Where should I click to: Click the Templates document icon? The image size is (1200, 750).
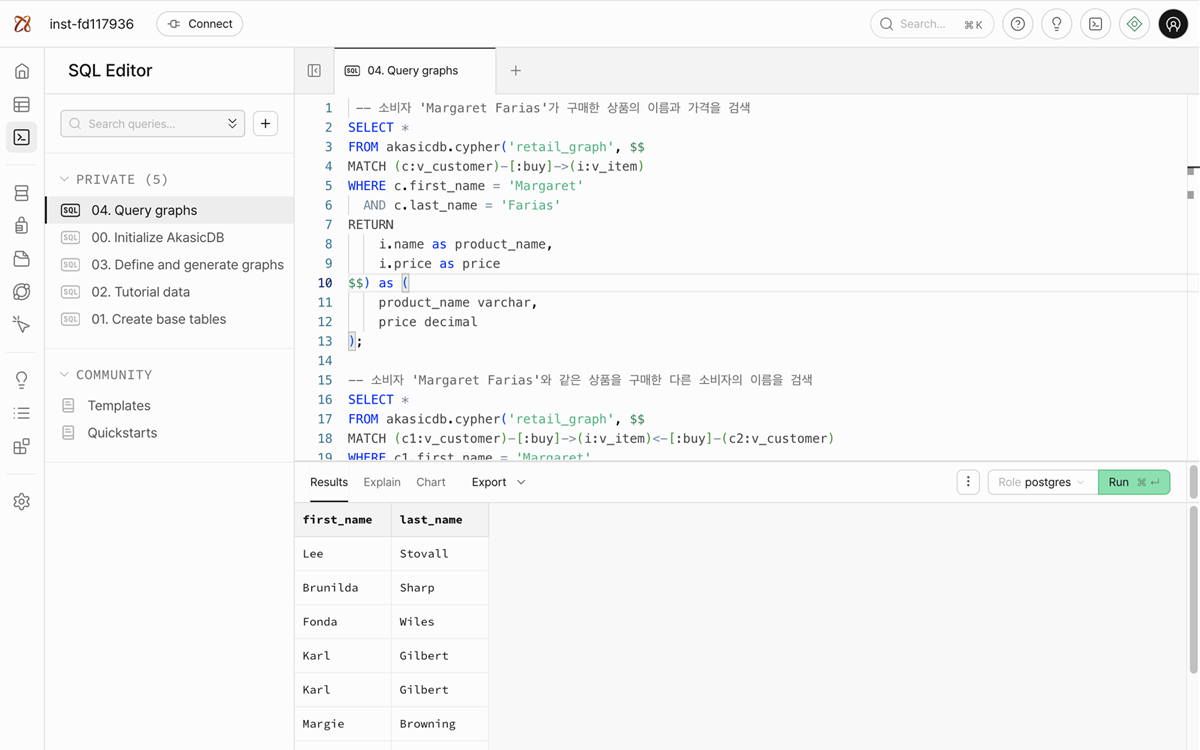(x=68, y=405)
